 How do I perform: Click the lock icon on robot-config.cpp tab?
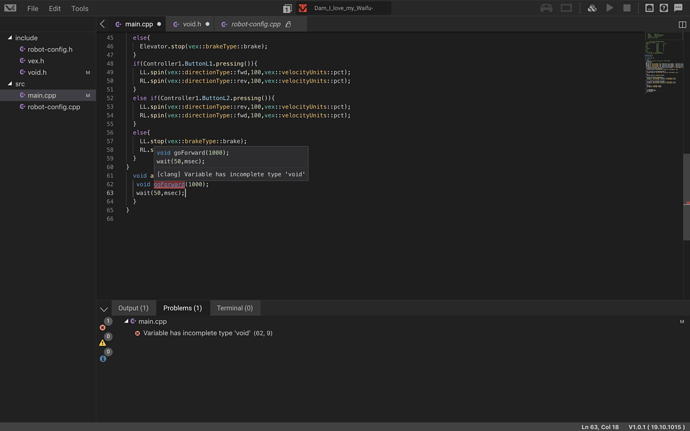click(x=288, y=24)
